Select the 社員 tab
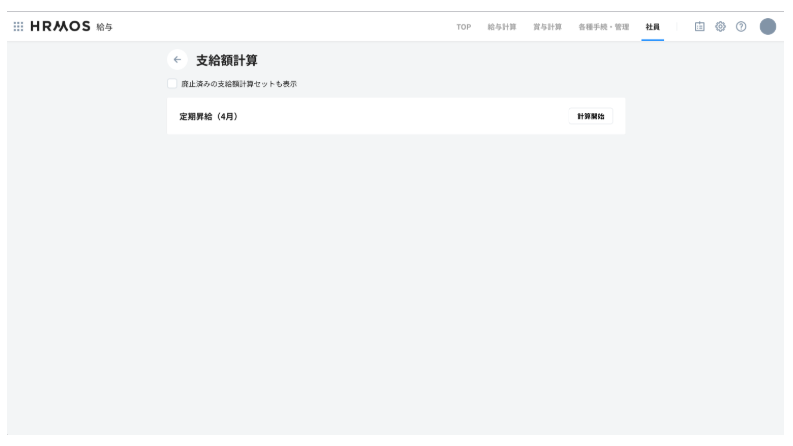793x446 pixels. coord(652,26)
